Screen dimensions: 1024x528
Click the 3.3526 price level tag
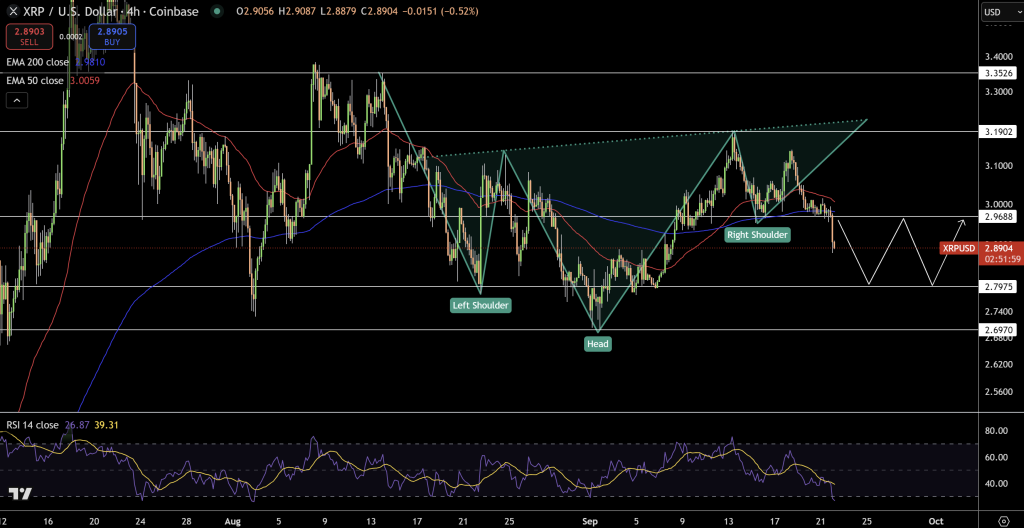coord(999,73)
